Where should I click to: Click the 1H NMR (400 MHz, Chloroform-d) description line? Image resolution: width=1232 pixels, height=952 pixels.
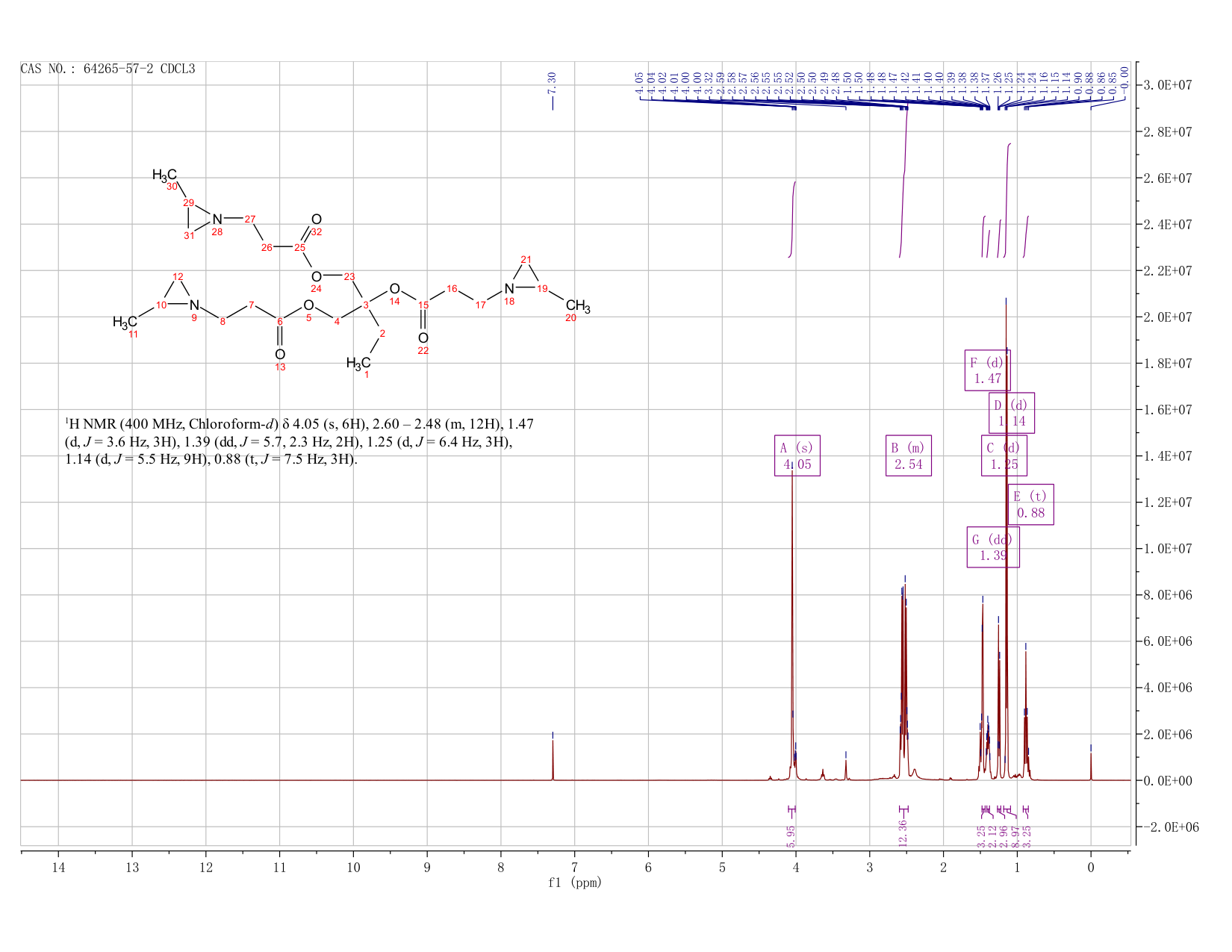pyautogui.click(x=299, y=424)
